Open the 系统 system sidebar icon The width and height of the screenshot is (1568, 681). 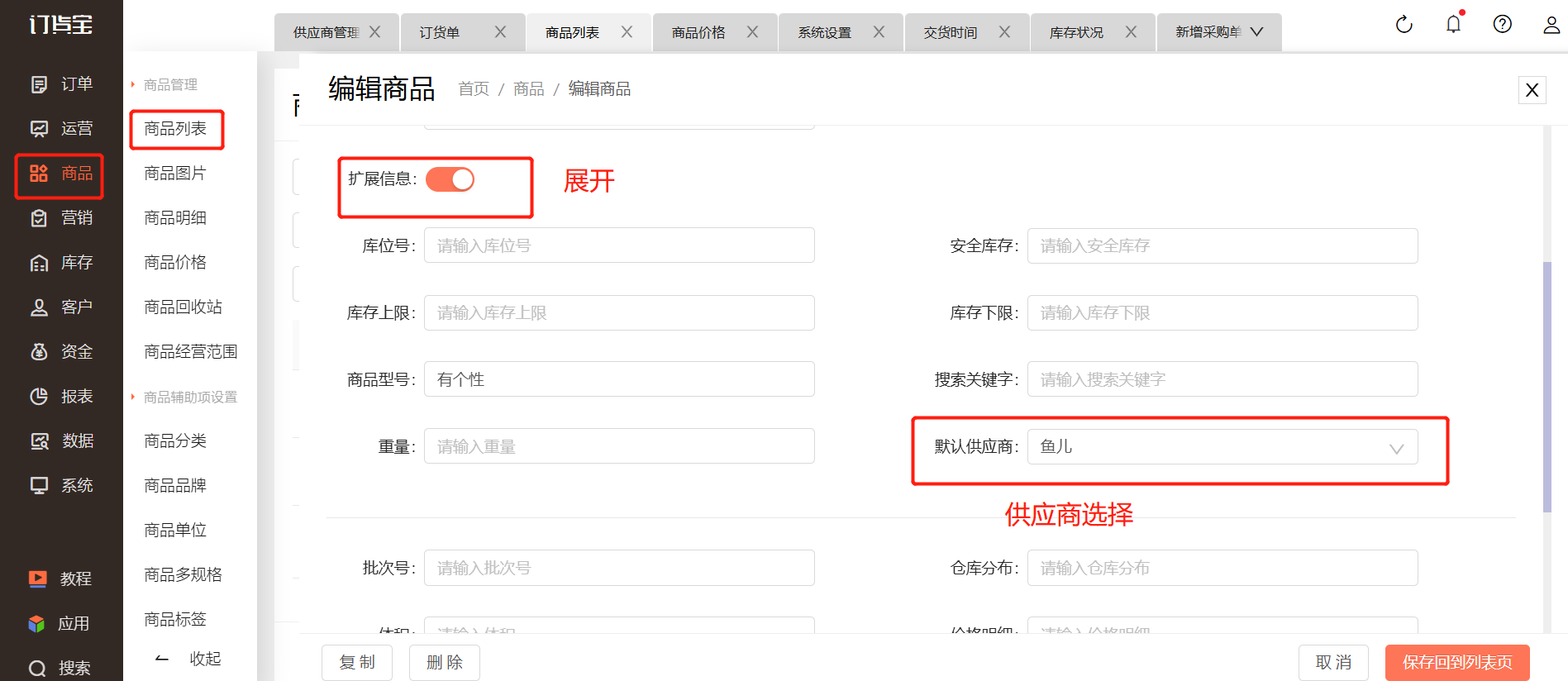click(x=39, y=486)
